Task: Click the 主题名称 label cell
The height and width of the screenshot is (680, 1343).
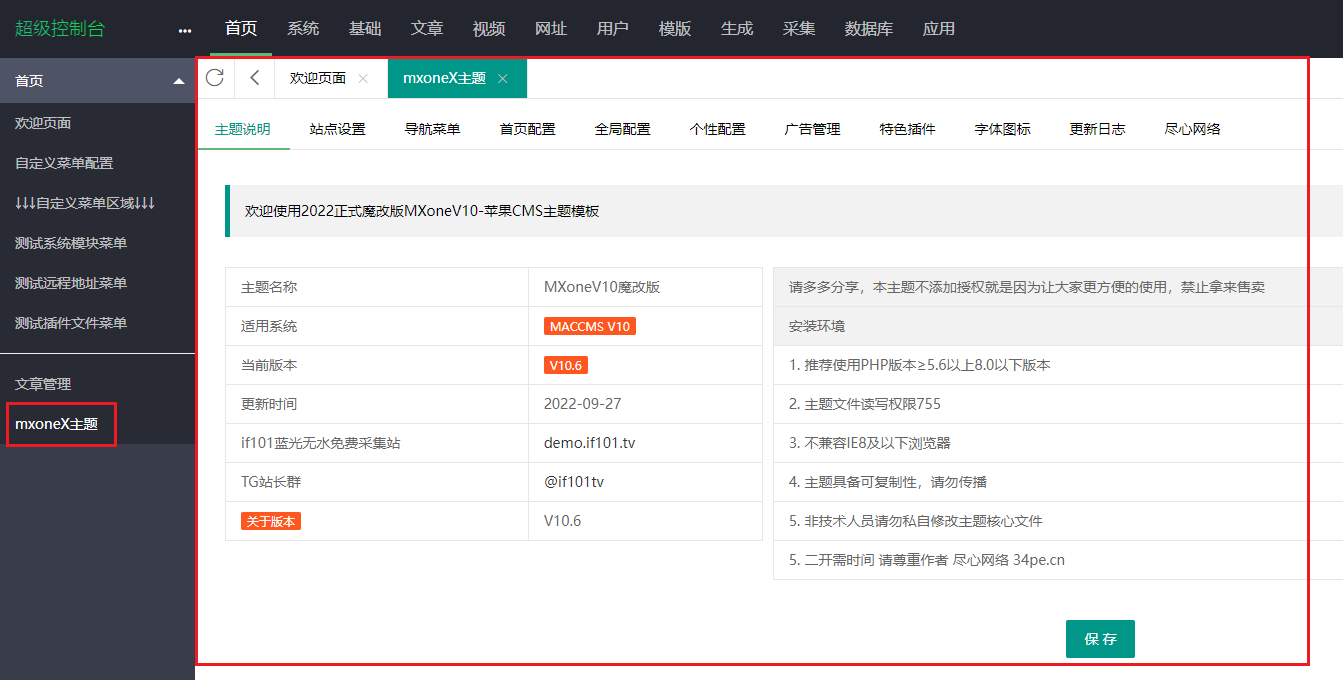Action: (377, 287)
